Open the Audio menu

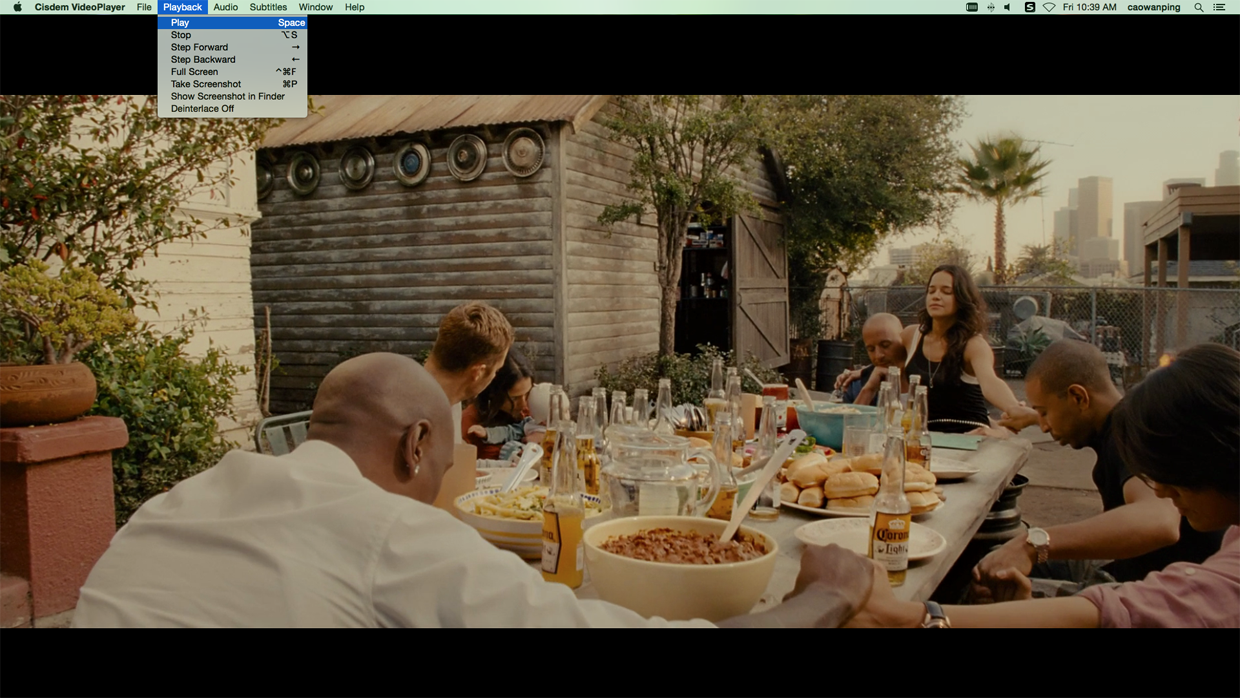click(x=226, y=7)
